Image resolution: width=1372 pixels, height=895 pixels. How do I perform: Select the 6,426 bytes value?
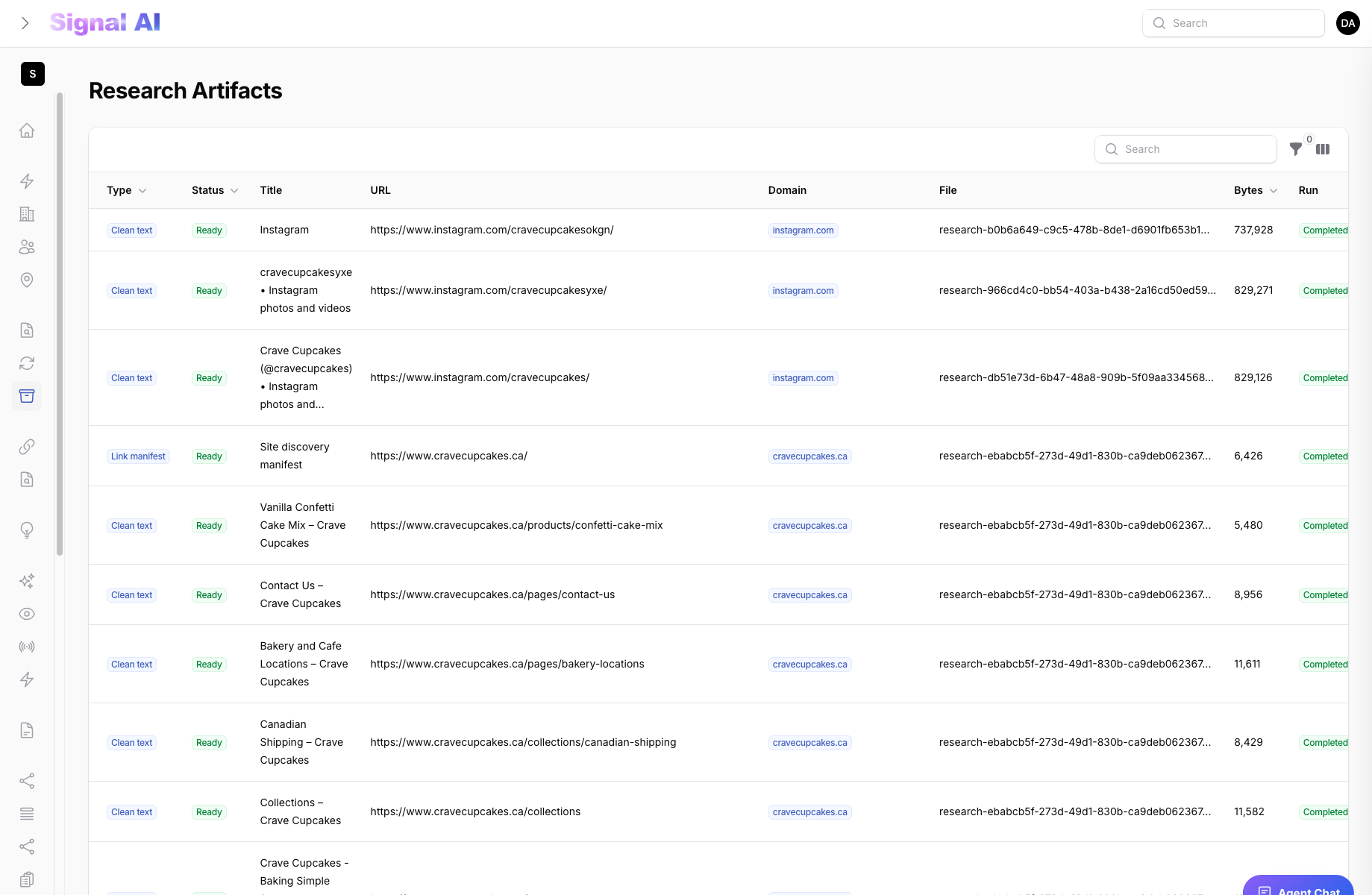pyautogui.click(x=1248, y=456)
